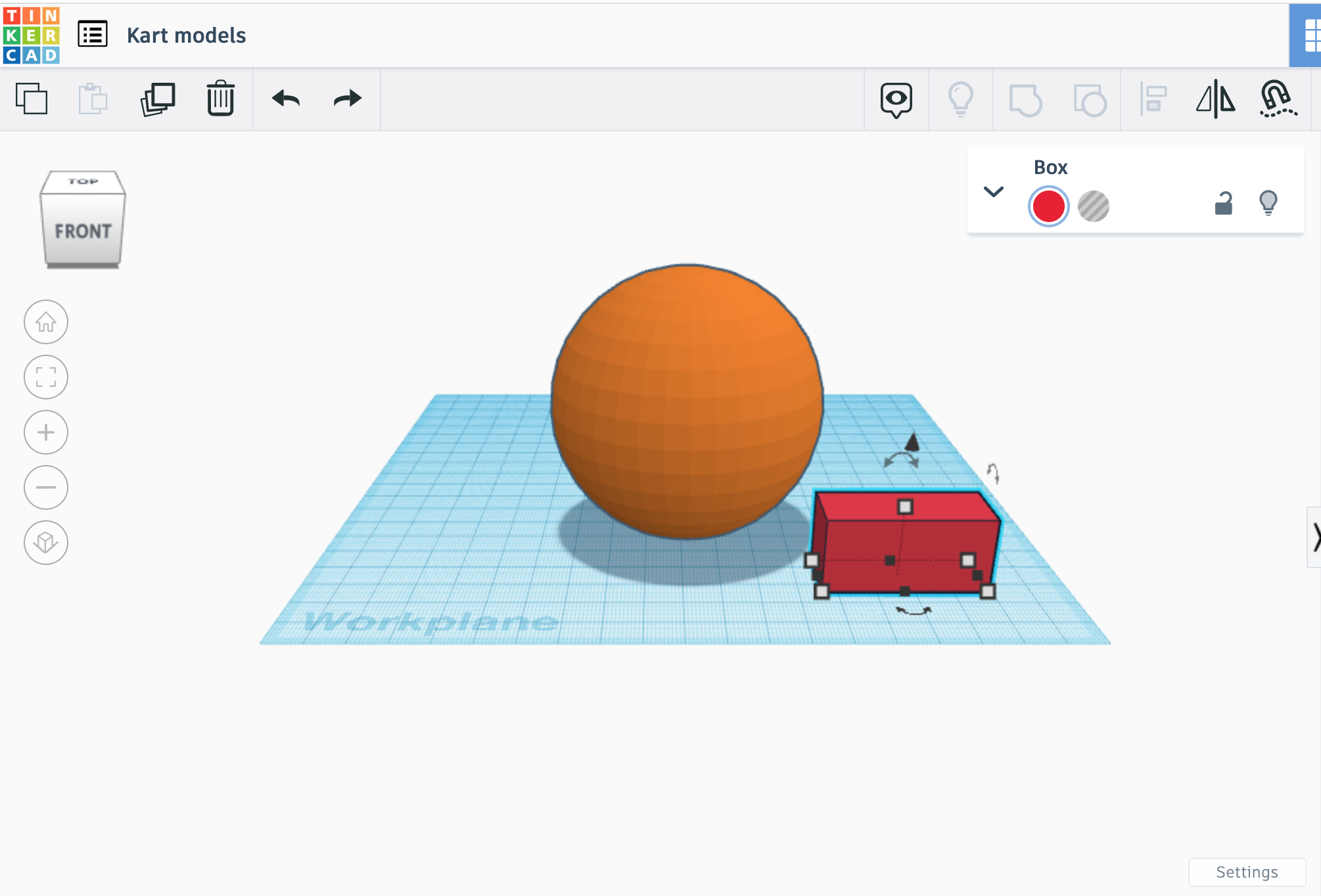Undo the last action
The width and height of the screenshot is (1321, 896).
286,99
